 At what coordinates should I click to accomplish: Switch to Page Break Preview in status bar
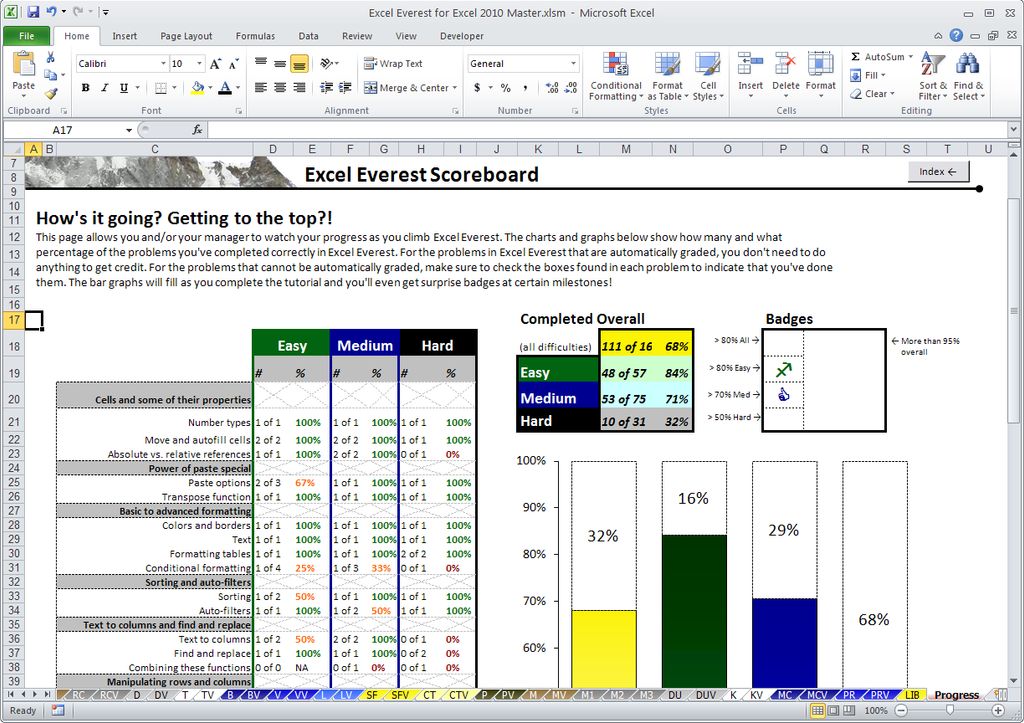tap(848, 711)
